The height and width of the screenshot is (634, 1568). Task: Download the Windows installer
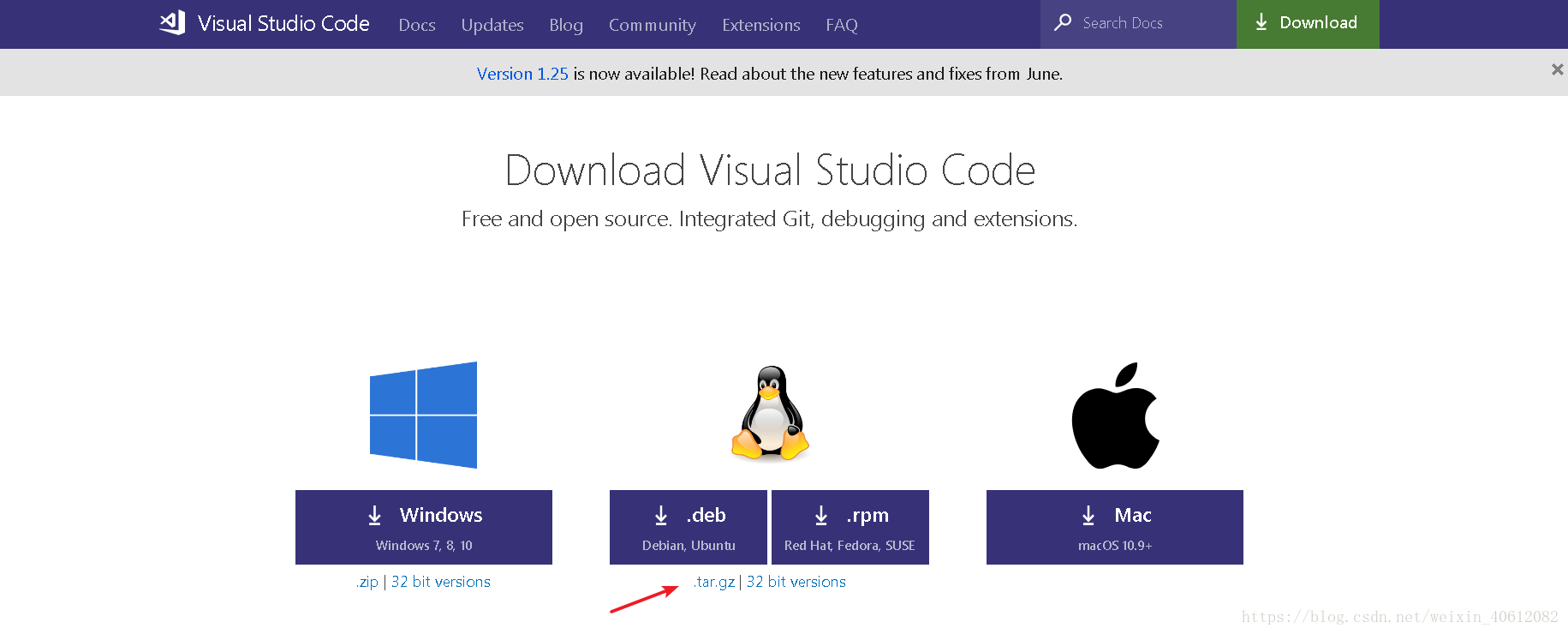424,527
